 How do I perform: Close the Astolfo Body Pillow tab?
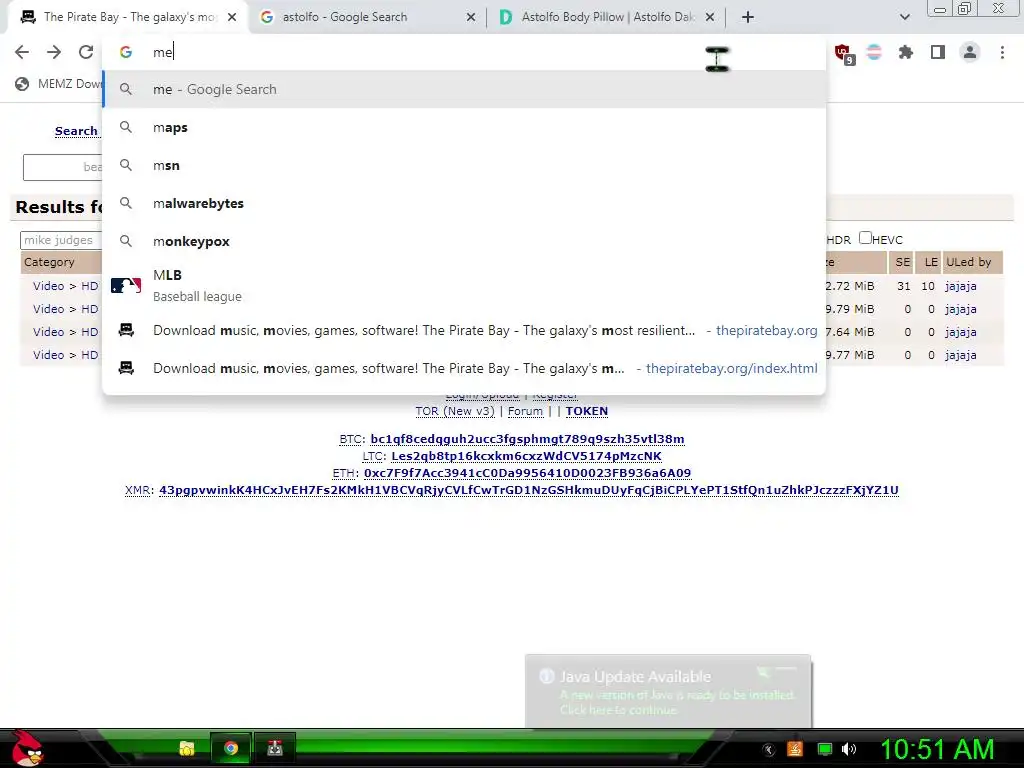(710, 17)
